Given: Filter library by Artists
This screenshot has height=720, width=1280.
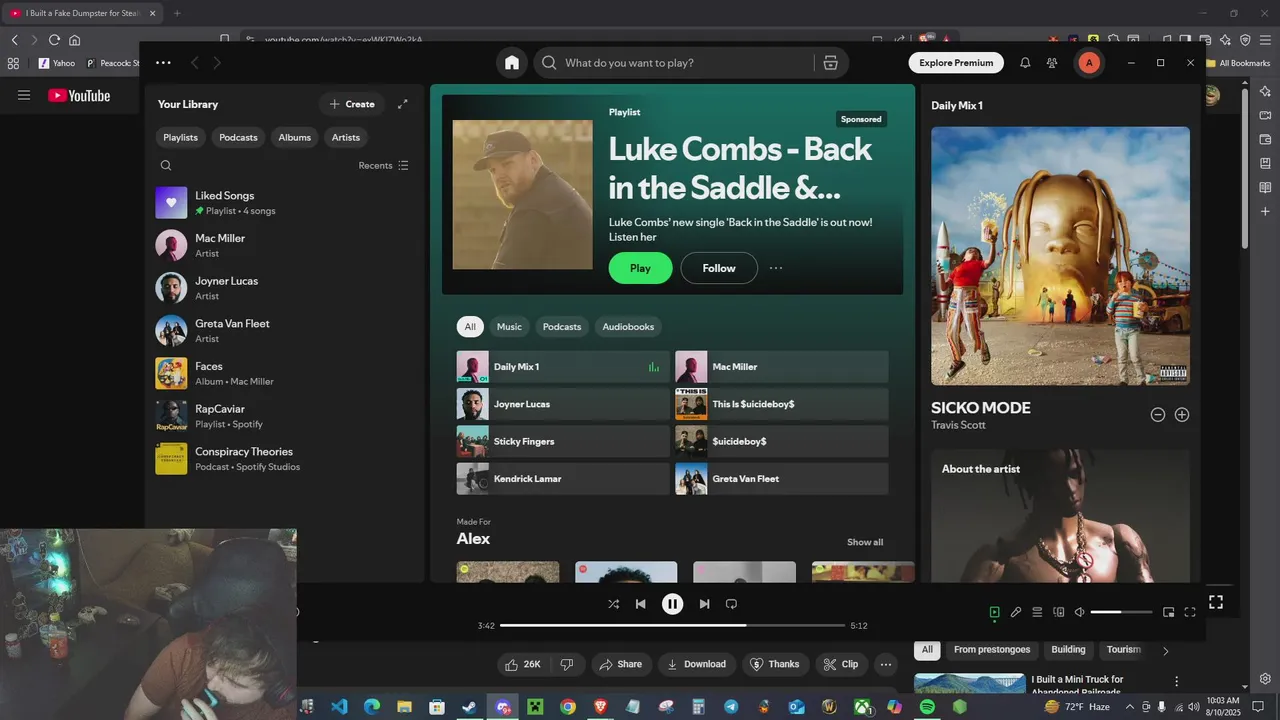Looking at the screenshot, I should 346,137.
